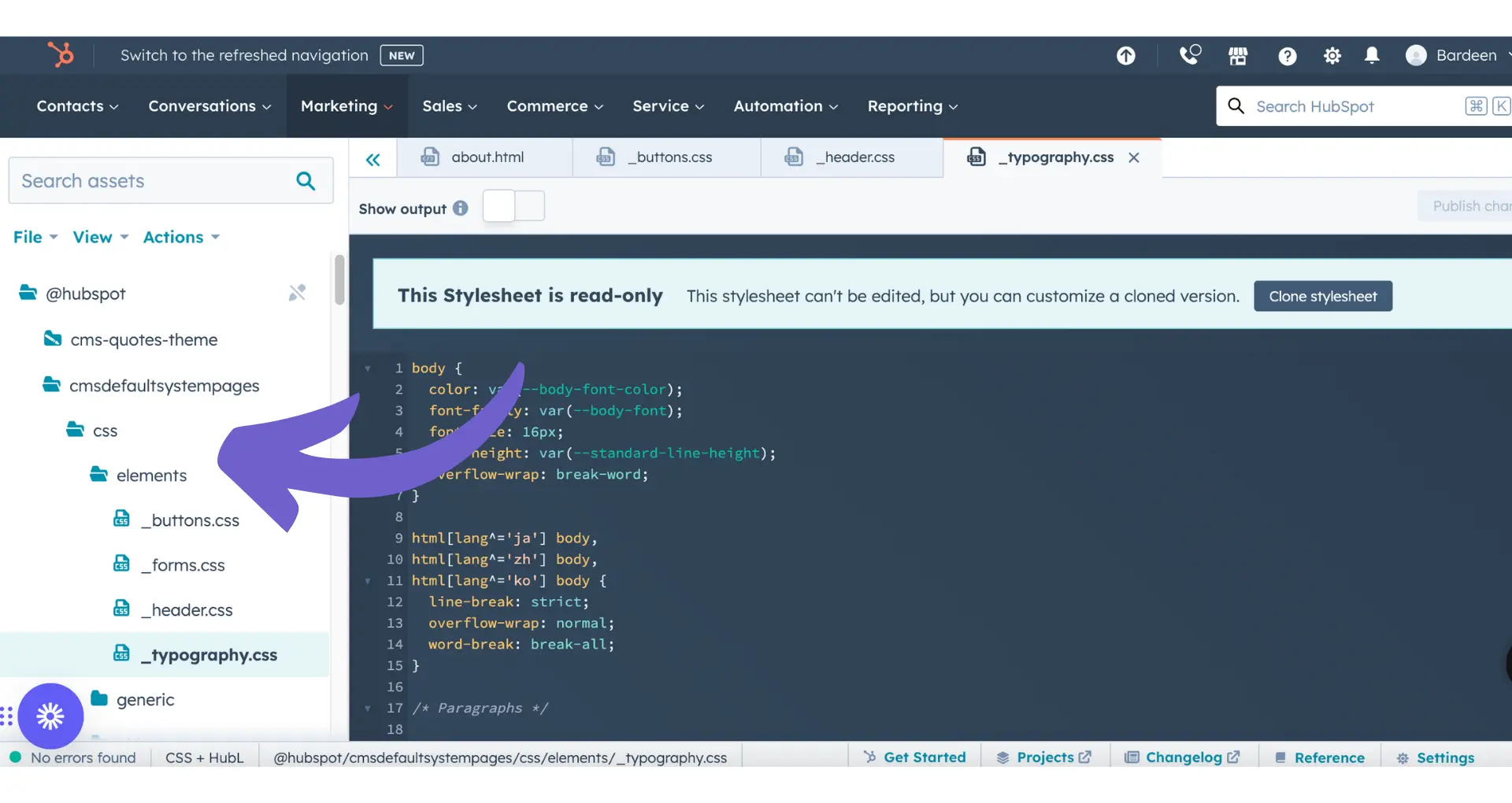Open the Conversations menu
Screen dimensions: 1512x803
coord(209,106)
